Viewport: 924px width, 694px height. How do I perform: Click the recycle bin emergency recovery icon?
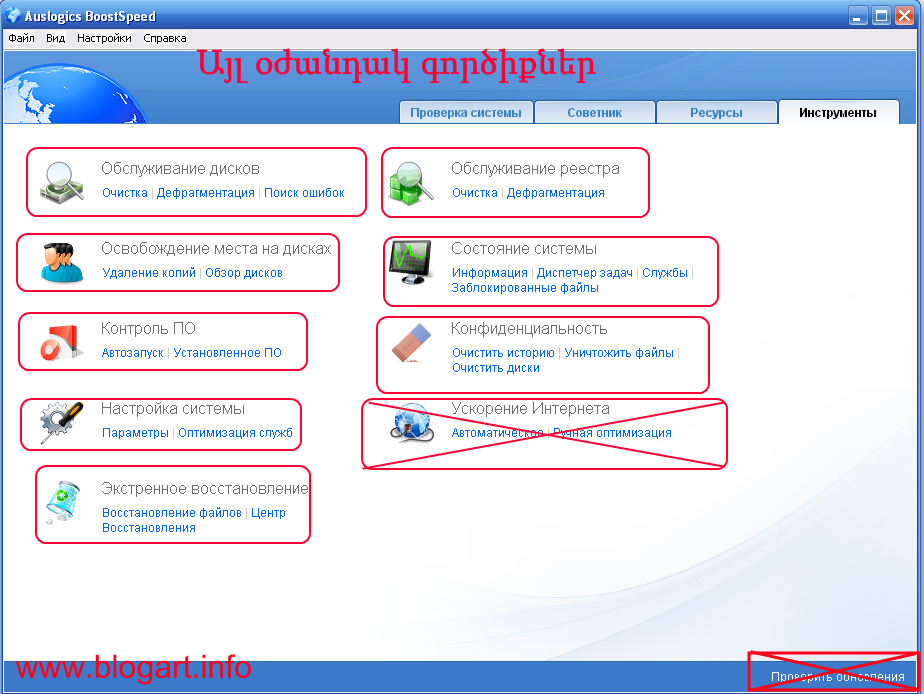pos(62,502)
